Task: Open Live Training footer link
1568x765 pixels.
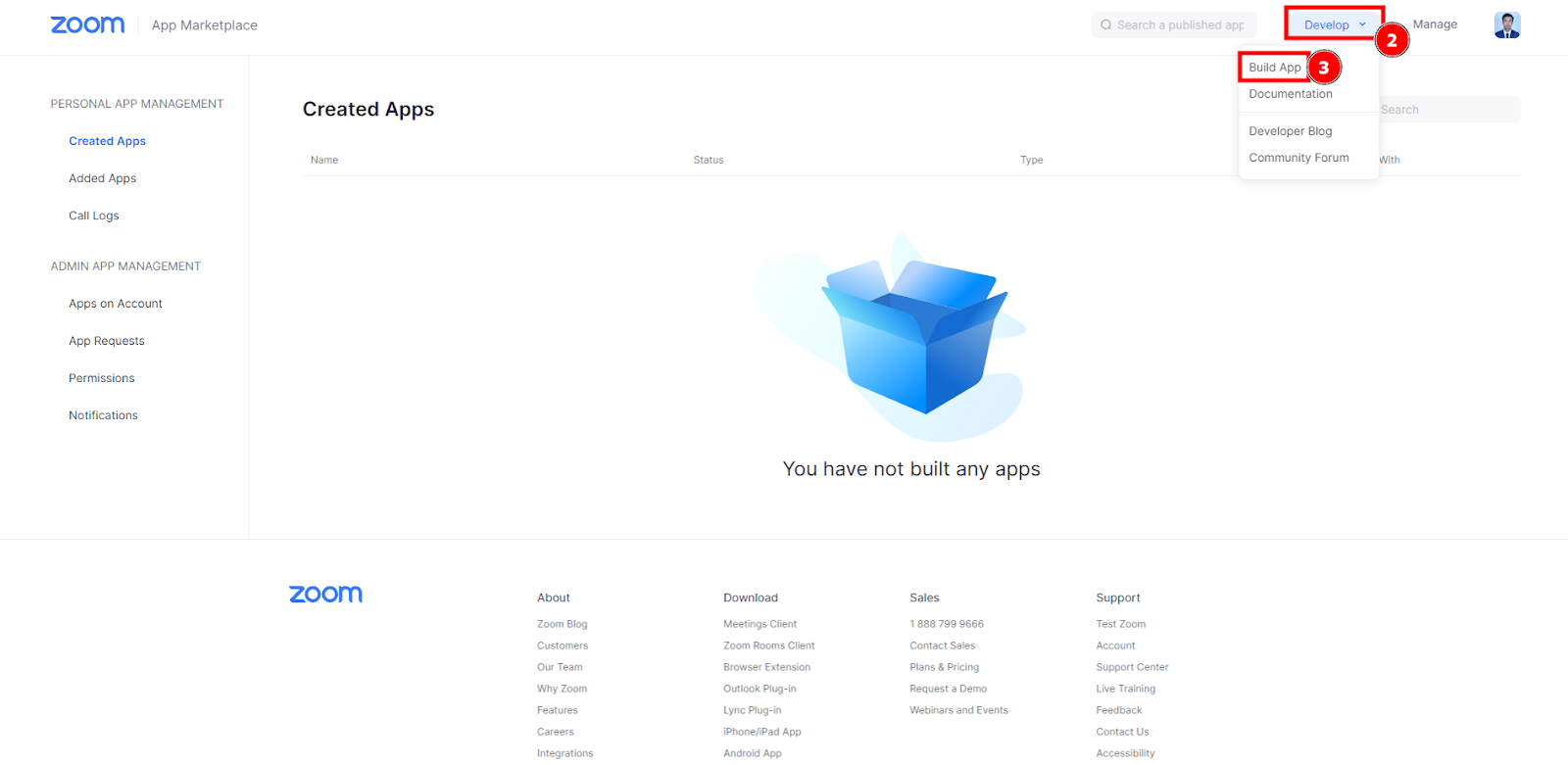Action: coord(1125,689)
